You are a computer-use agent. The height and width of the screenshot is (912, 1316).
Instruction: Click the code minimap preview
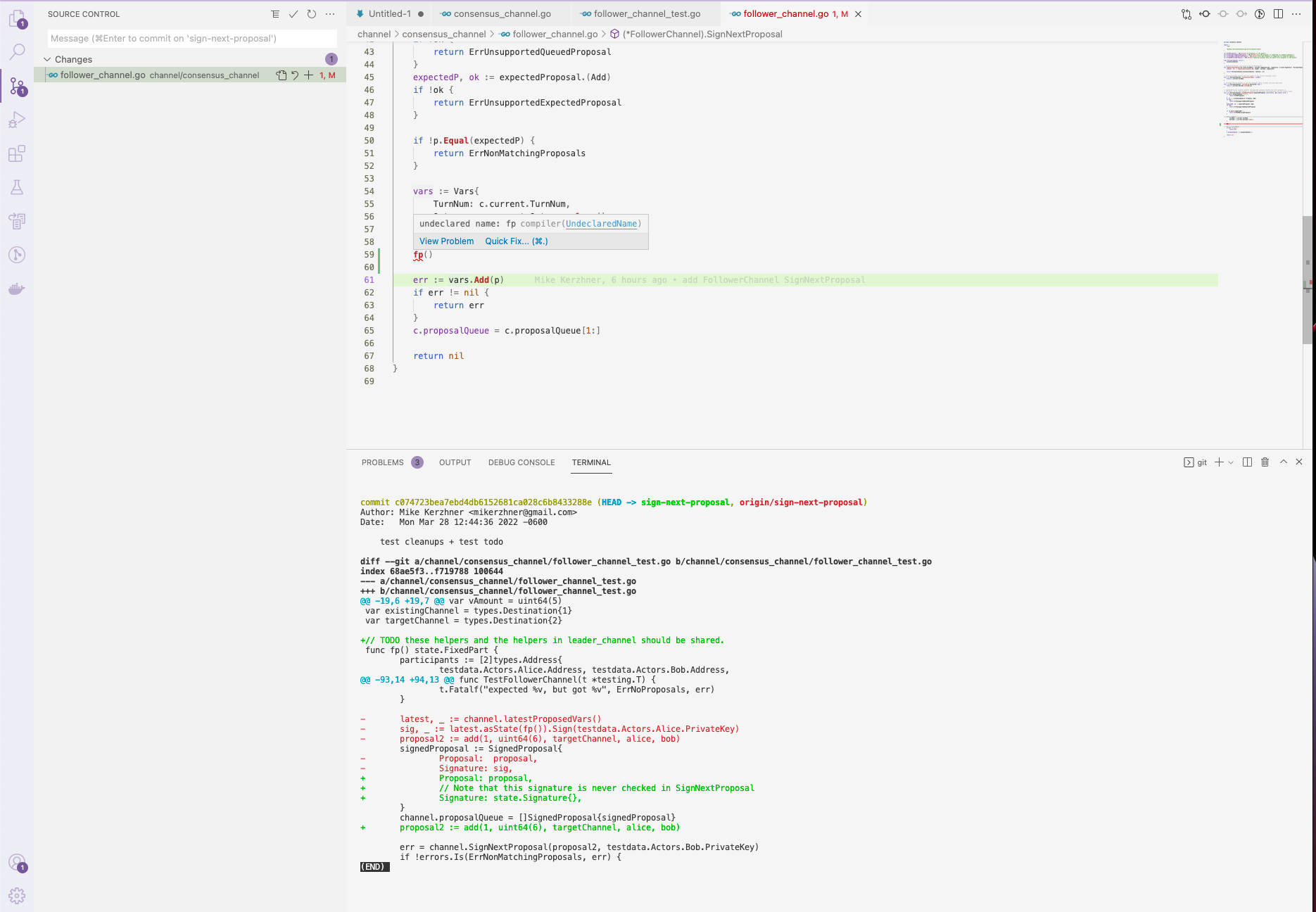pos(1261,89)
